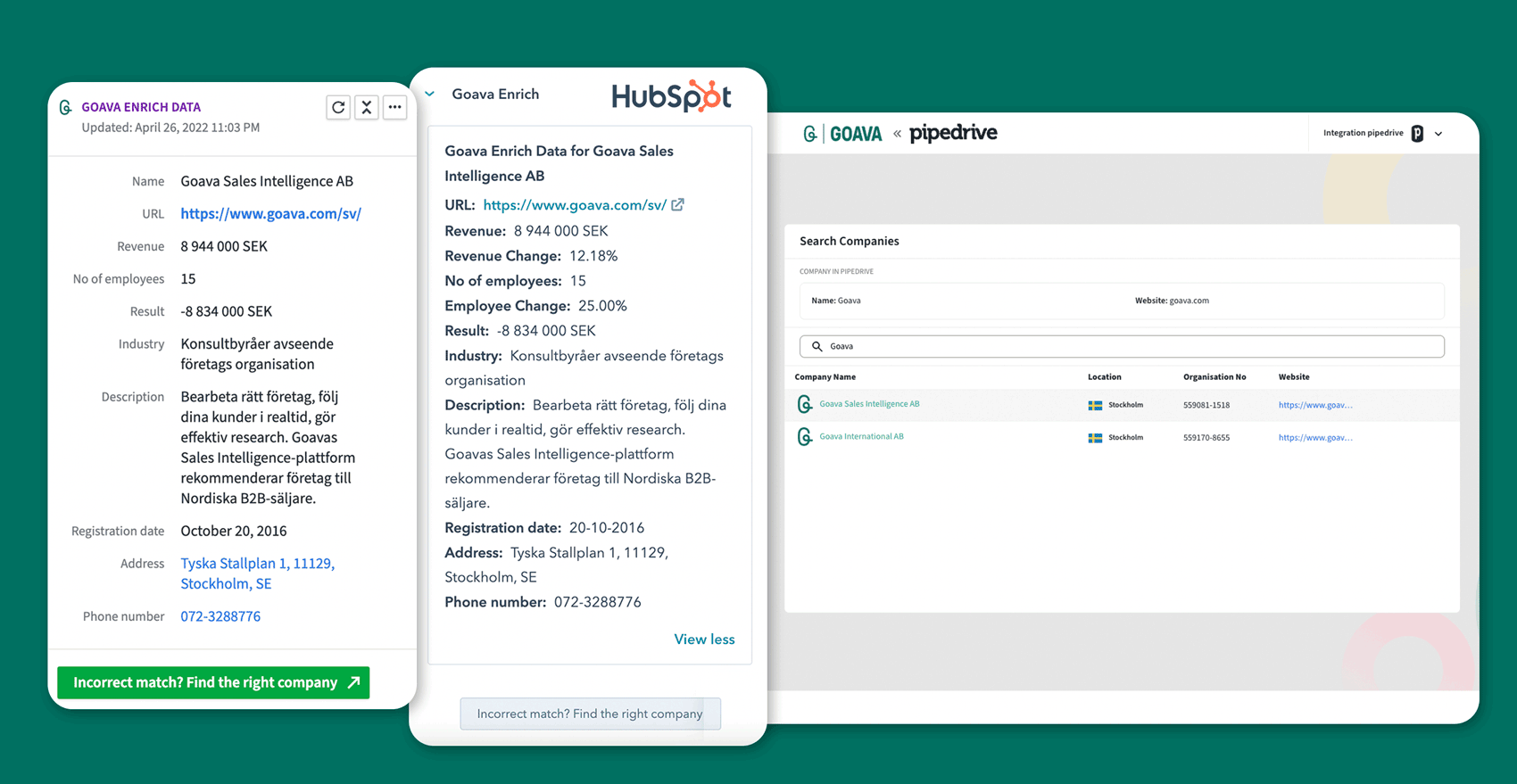Click Organisation No column header
The image size is (1517, 784).
point(1214,377)
